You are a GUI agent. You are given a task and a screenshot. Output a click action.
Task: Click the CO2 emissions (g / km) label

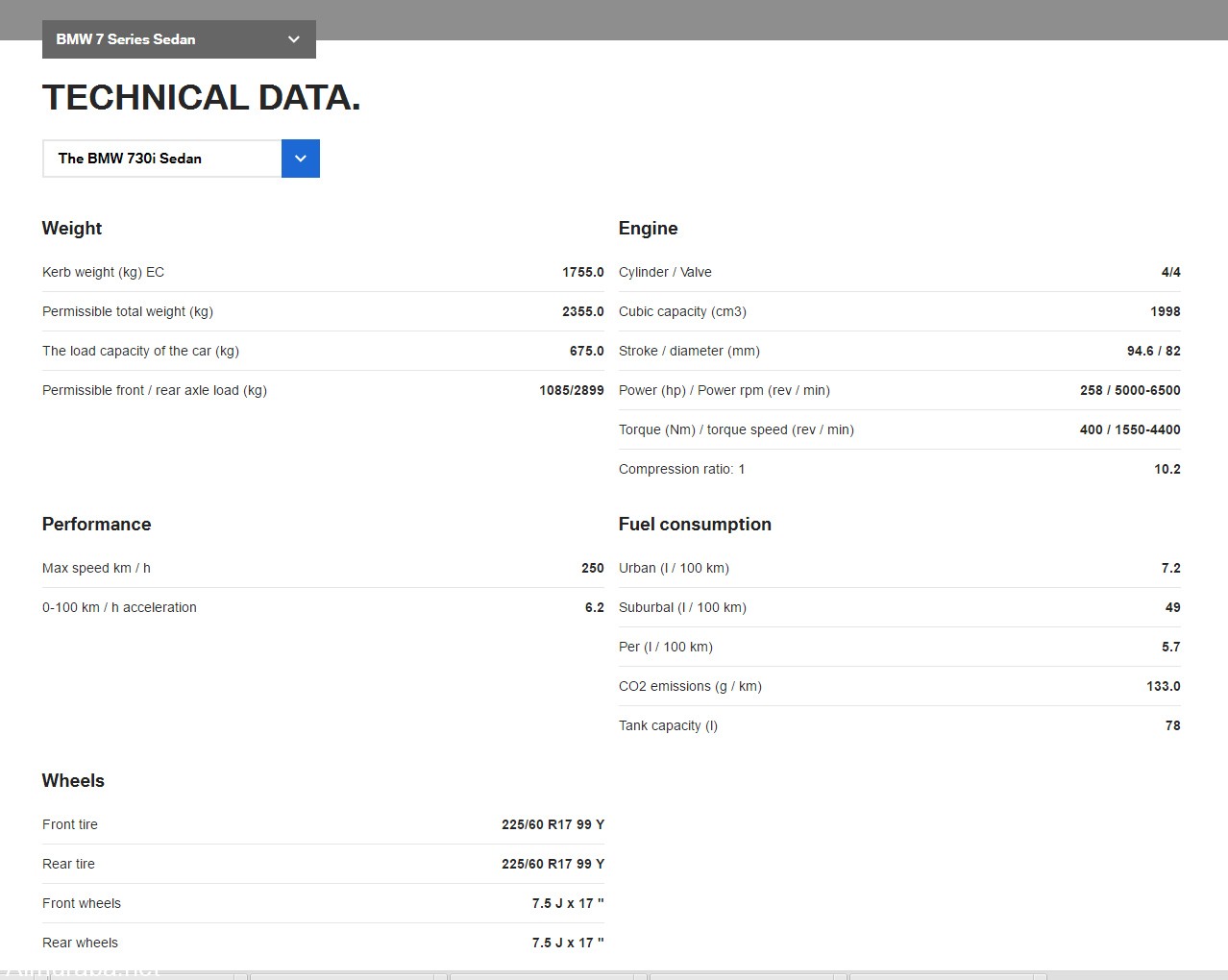tap(690, 687)
